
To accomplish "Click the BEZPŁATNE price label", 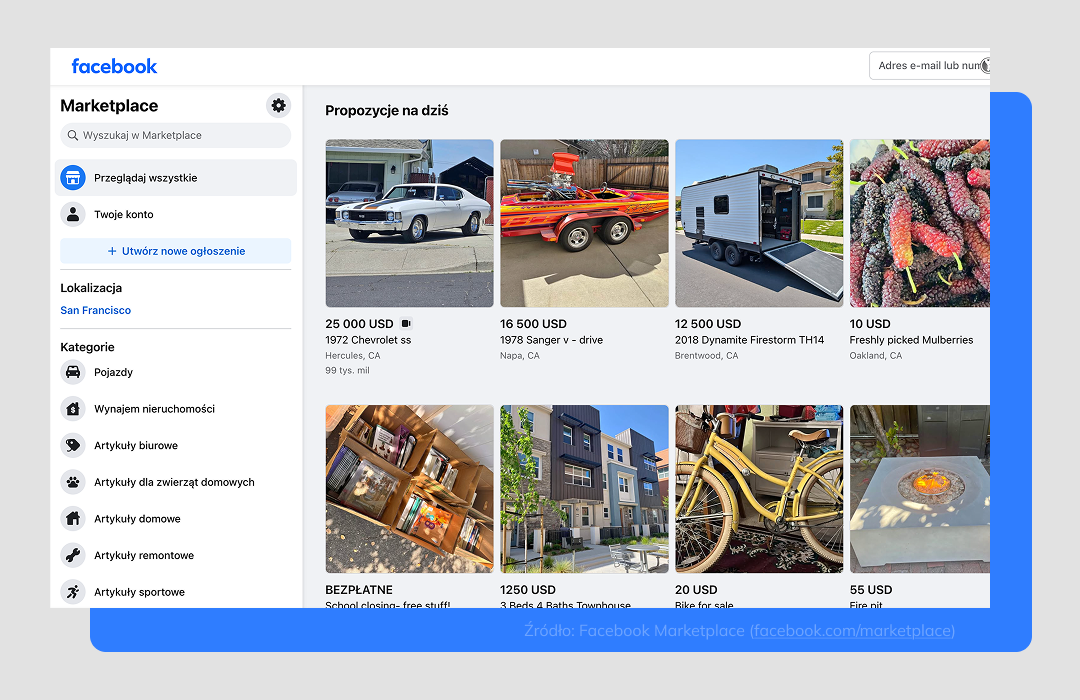I will point(359,590).
